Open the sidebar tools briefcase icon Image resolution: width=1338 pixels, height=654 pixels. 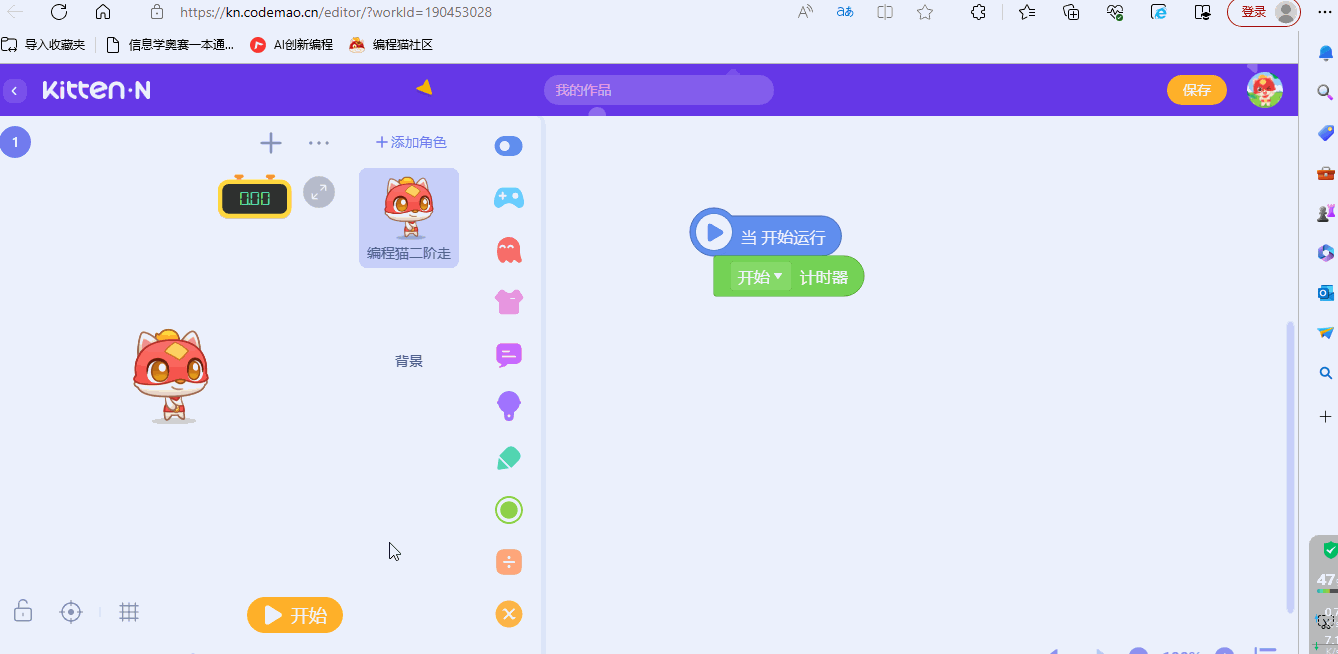[x=1326, y=172]
